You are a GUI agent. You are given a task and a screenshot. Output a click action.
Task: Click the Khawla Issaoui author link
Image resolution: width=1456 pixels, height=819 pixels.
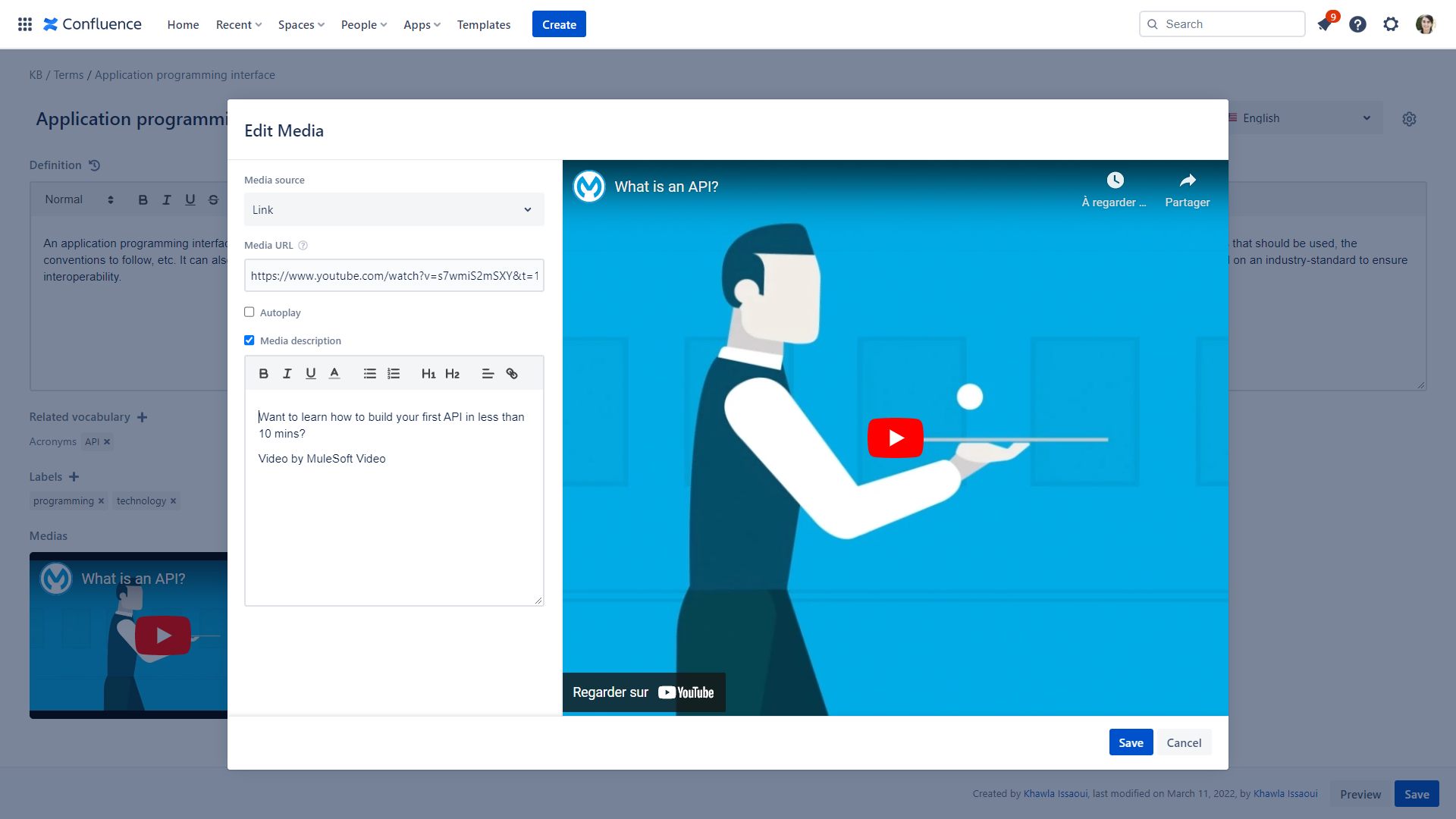pyautogui.click(x=1055, y=793)
